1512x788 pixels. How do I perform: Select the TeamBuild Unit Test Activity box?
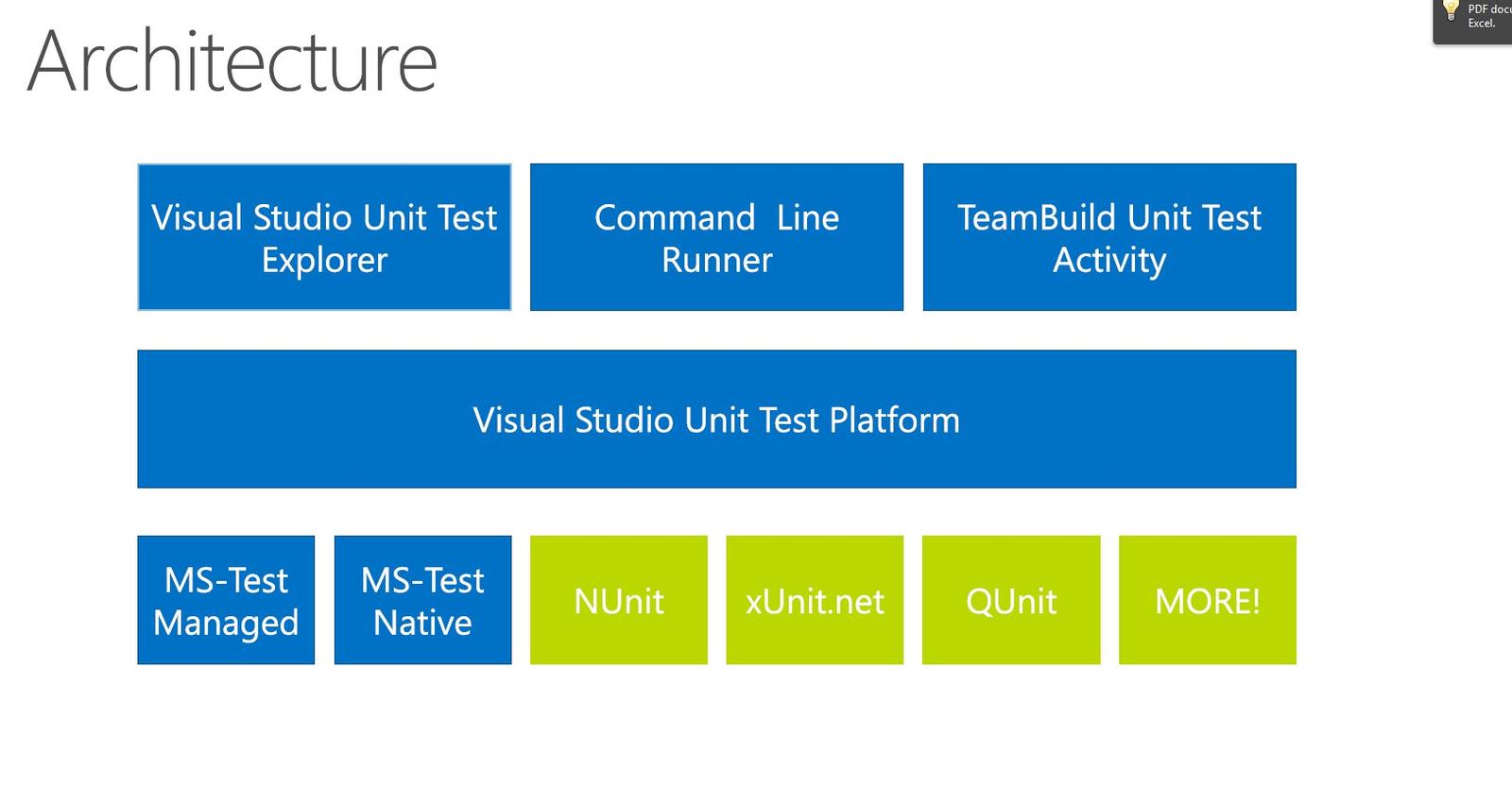(x=1109, y=237)
